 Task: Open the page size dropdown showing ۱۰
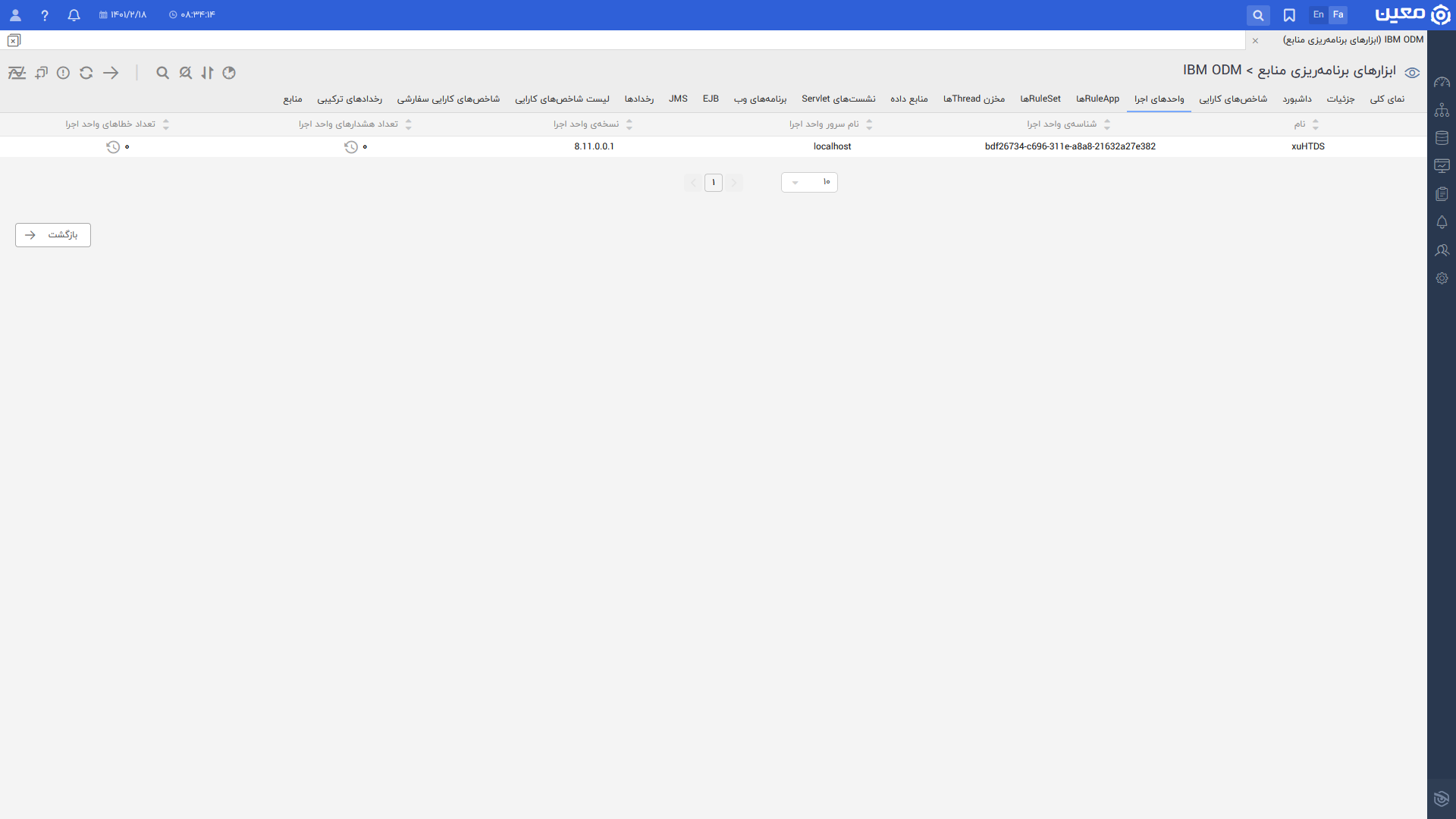click(809, 182)
